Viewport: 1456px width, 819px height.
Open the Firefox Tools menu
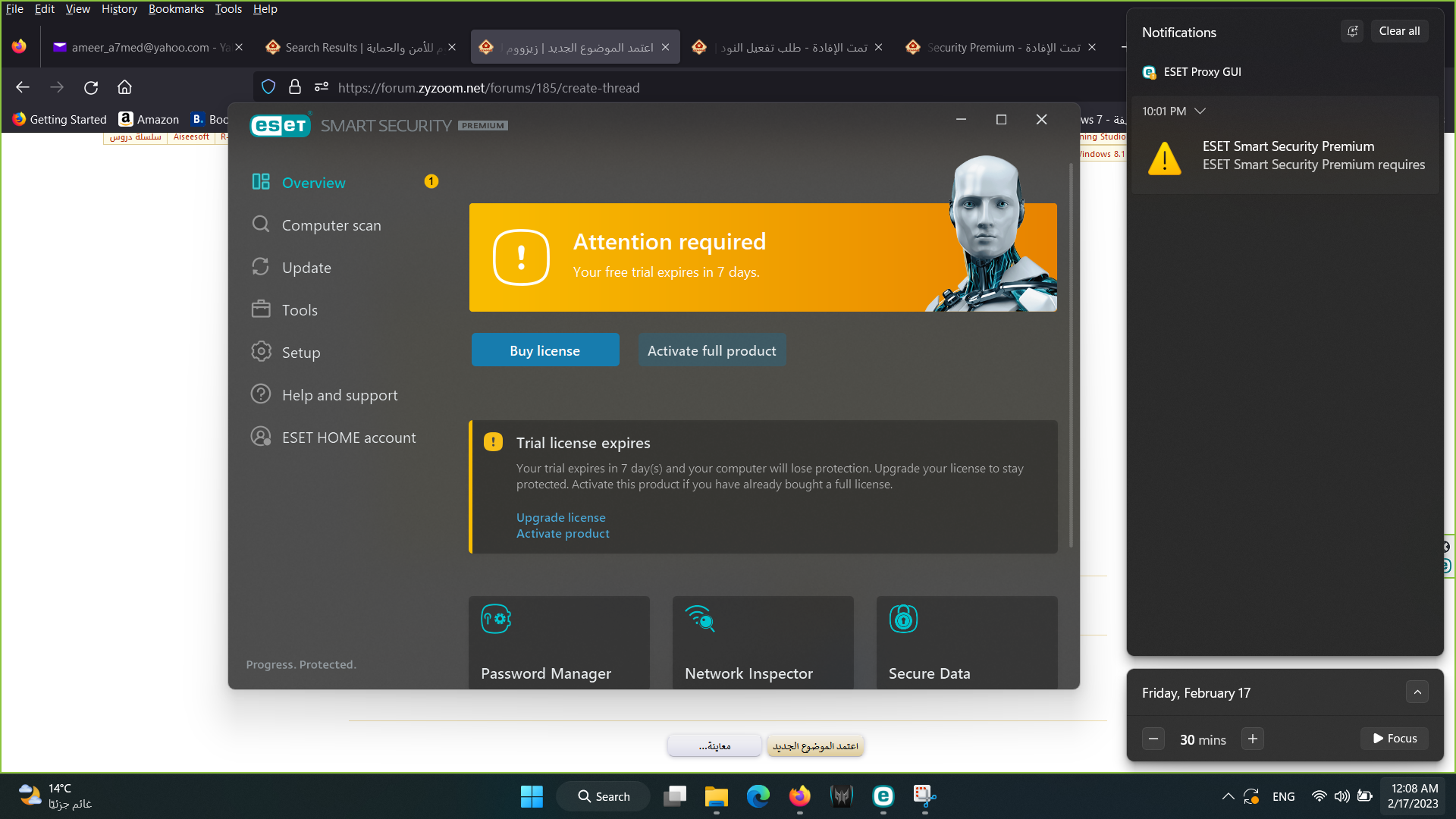228,9
